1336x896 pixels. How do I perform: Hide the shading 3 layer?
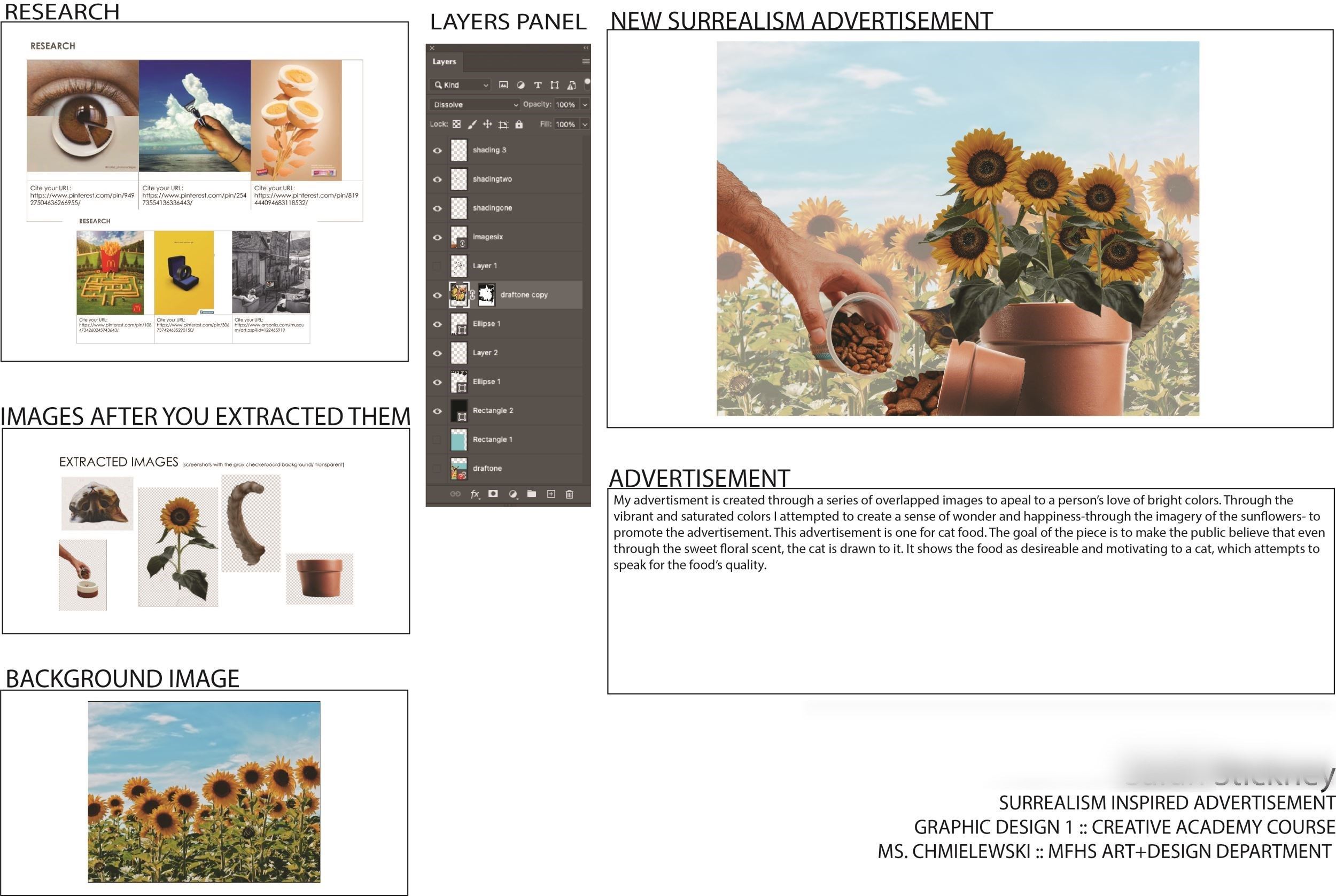[x=438, y=151]
